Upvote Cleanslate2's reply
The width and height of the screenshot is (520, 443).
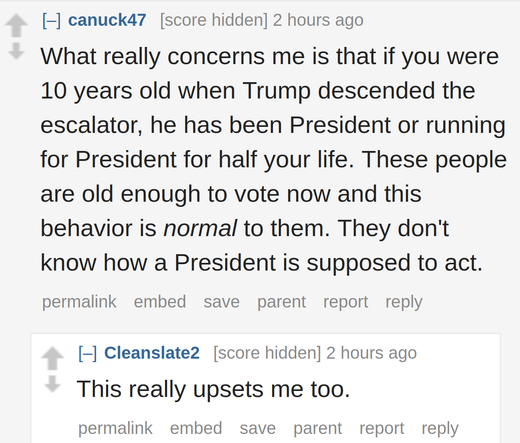(x=52, y=358)
